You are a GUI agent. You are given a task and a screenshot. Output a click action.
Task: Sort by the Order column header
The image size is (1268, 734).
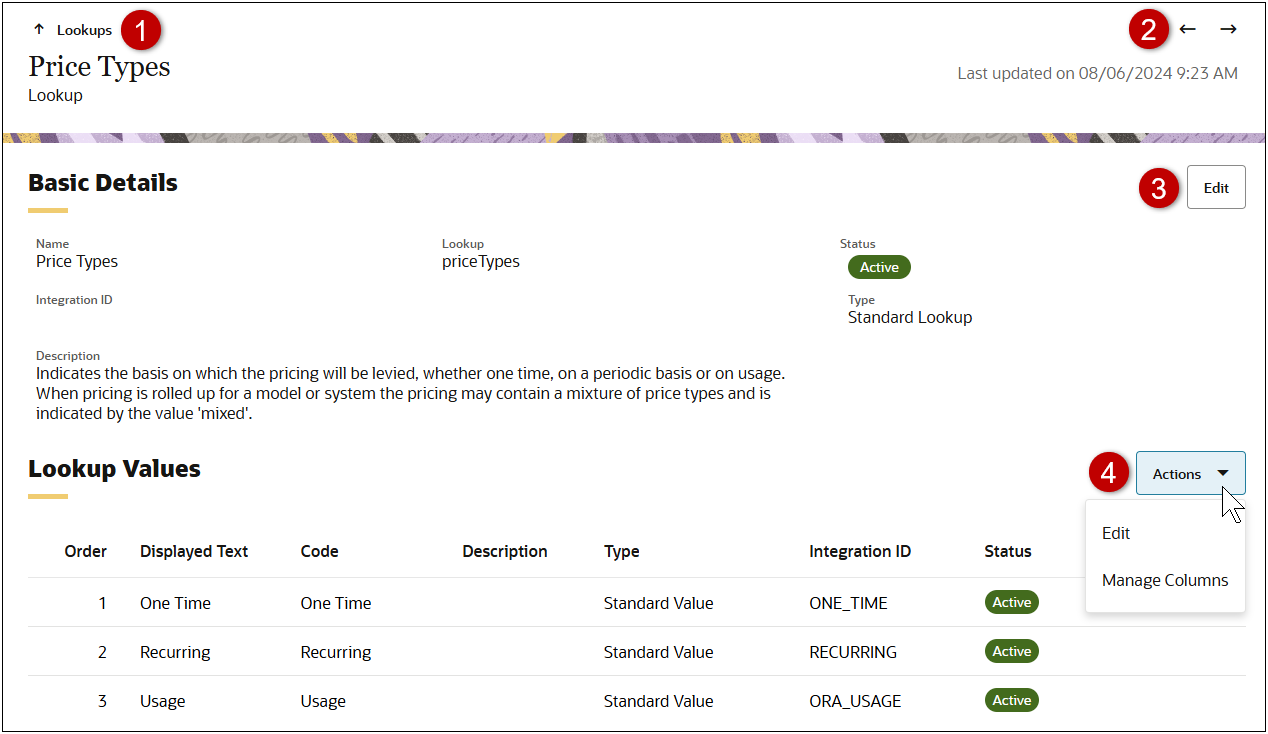click(86, 551)
